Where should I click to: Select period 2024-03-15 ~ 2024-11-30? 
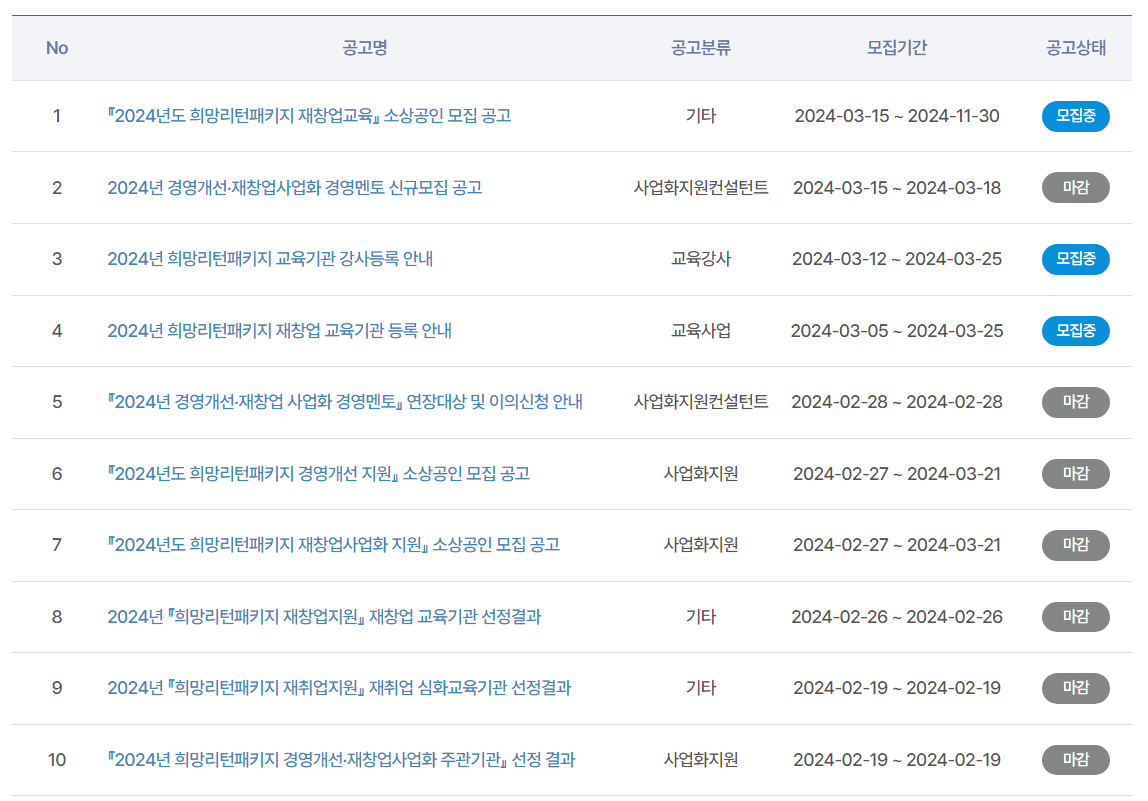[x=897, y=116]
